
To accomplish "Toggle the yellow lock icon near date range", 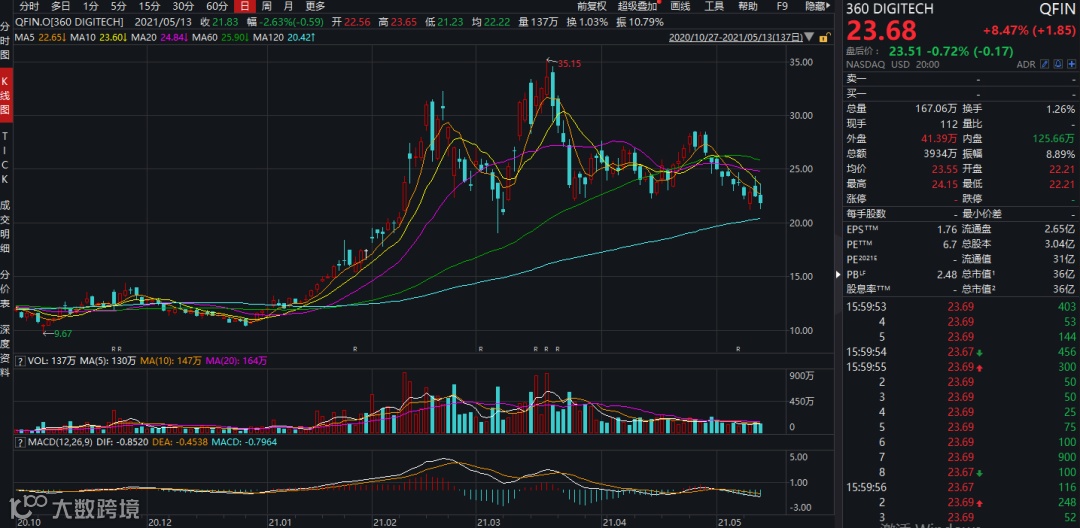I will tap(824, 36).
